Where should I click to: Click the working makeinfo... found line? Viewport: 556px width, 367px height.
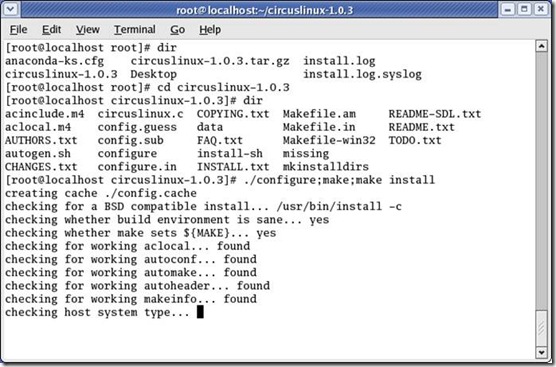point(130,299)
